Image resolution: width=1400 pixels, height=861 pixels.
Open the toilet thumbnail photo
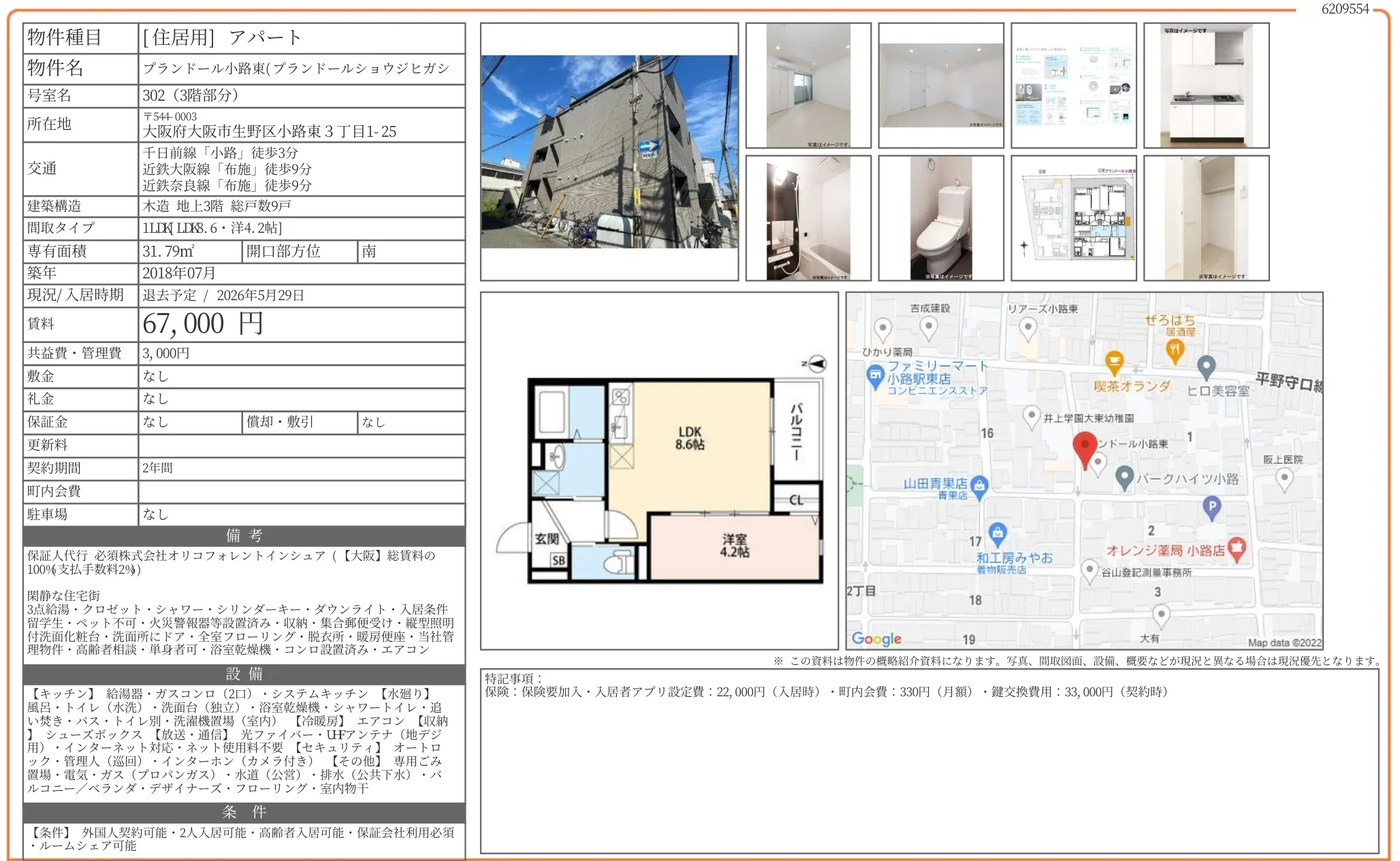(x=940, y=218)
